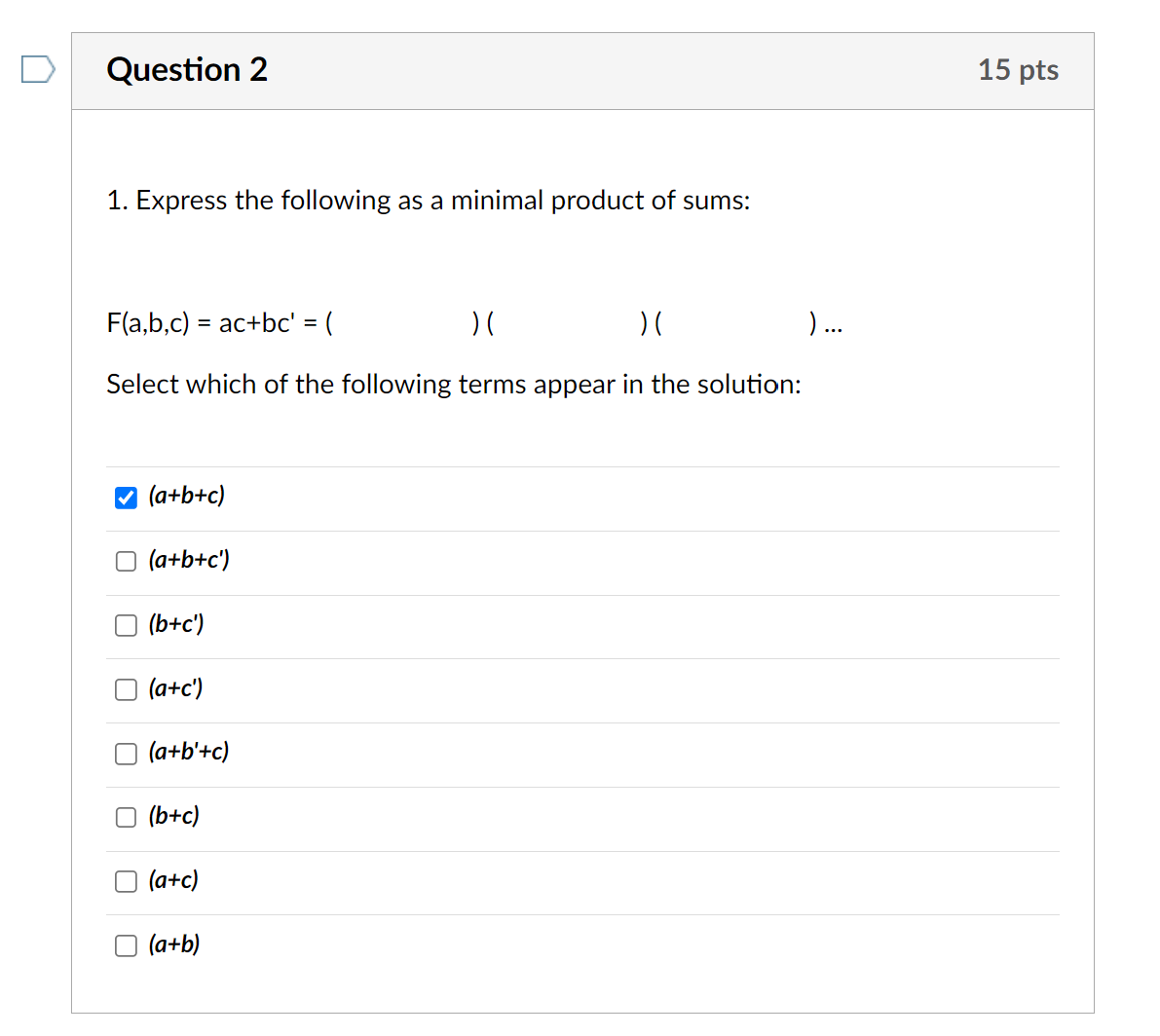Click the question flag bookmark icon
Screen dimensions: 1160x1036
[x=36, y=67]
